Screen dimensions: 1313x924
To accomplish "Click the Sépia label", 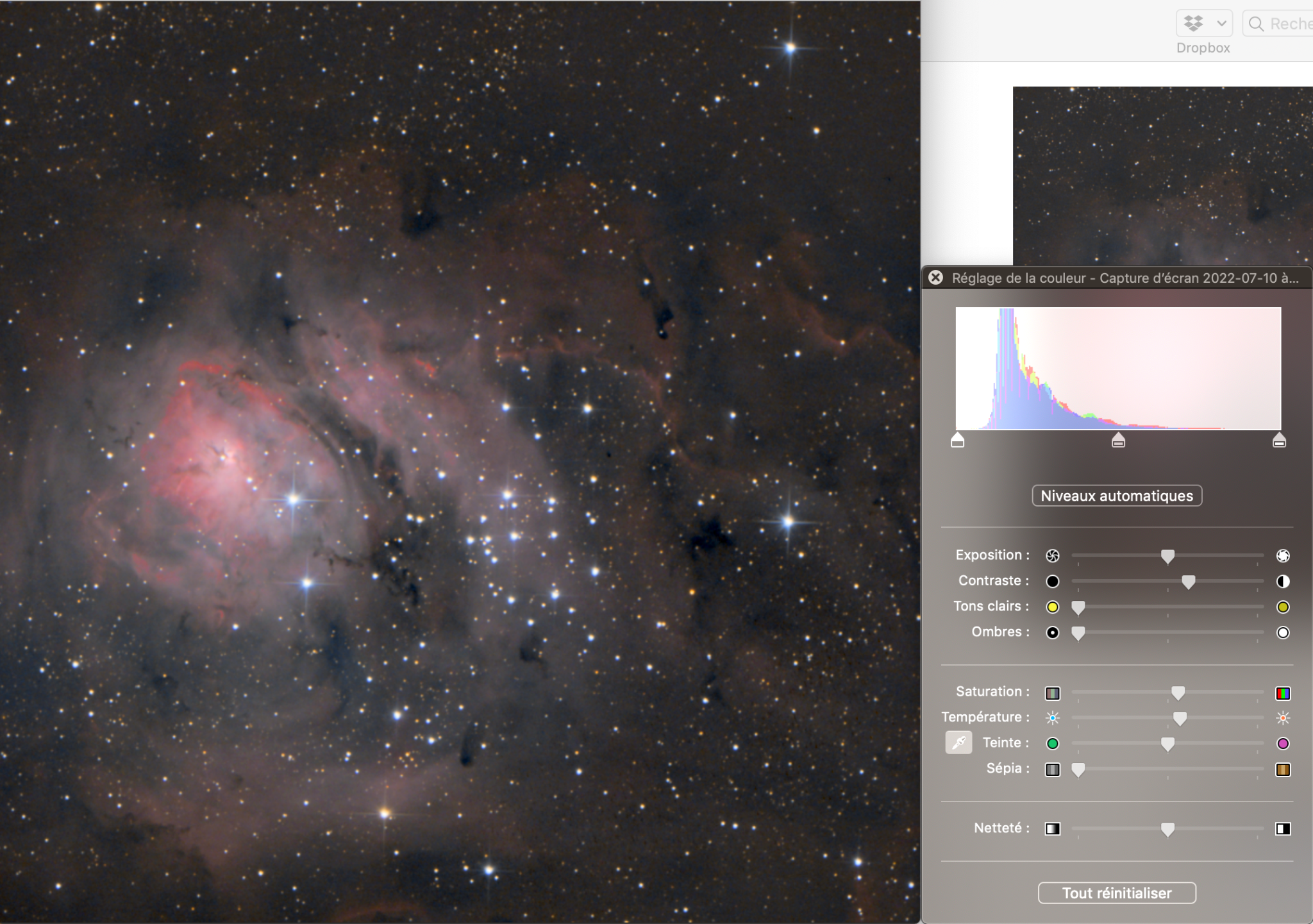I will click(x=1008, y=769).
